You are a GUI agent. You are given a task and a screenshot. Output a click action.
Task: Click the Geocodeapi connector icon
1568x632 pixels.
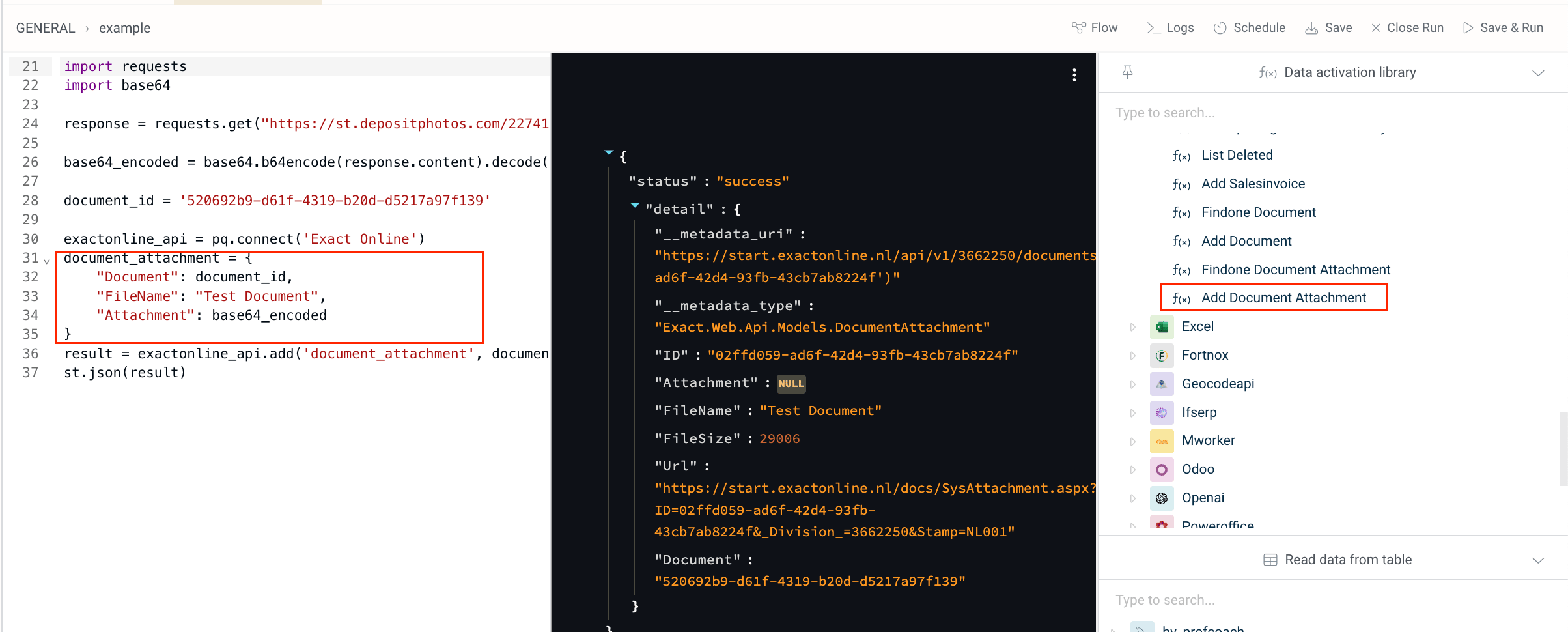(x=1162, y=384)
